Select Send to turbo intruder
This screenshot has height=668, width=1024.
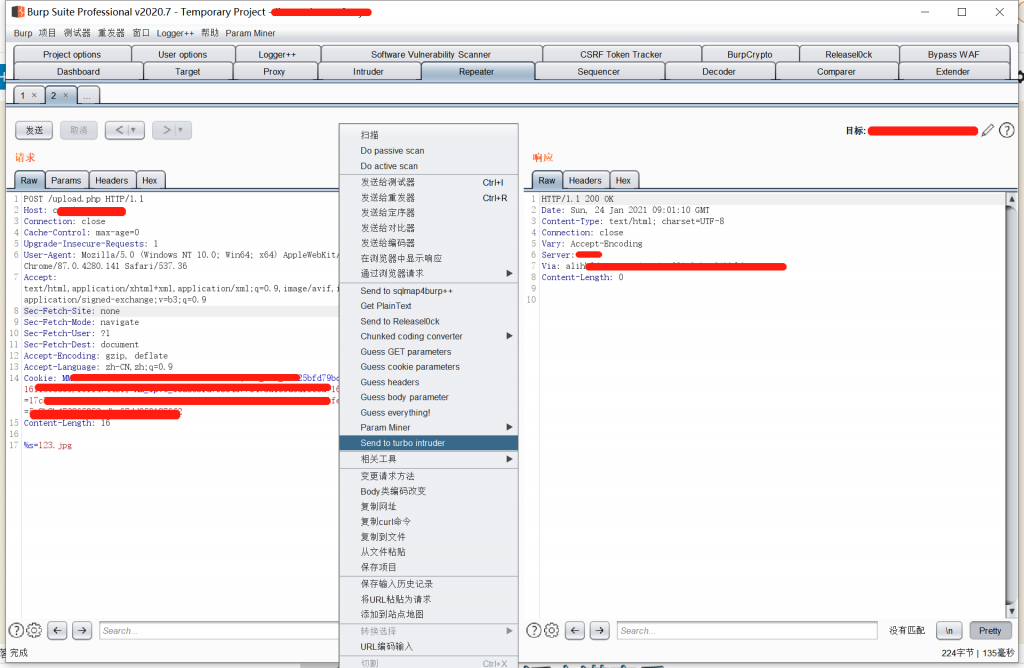(429, 443)
